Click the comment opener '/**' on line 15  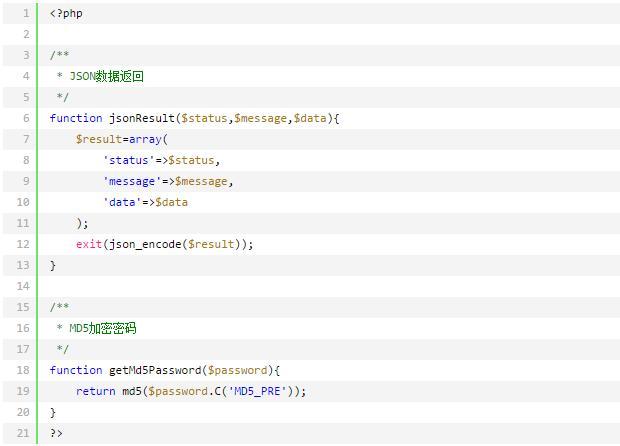tap(59, 307)
